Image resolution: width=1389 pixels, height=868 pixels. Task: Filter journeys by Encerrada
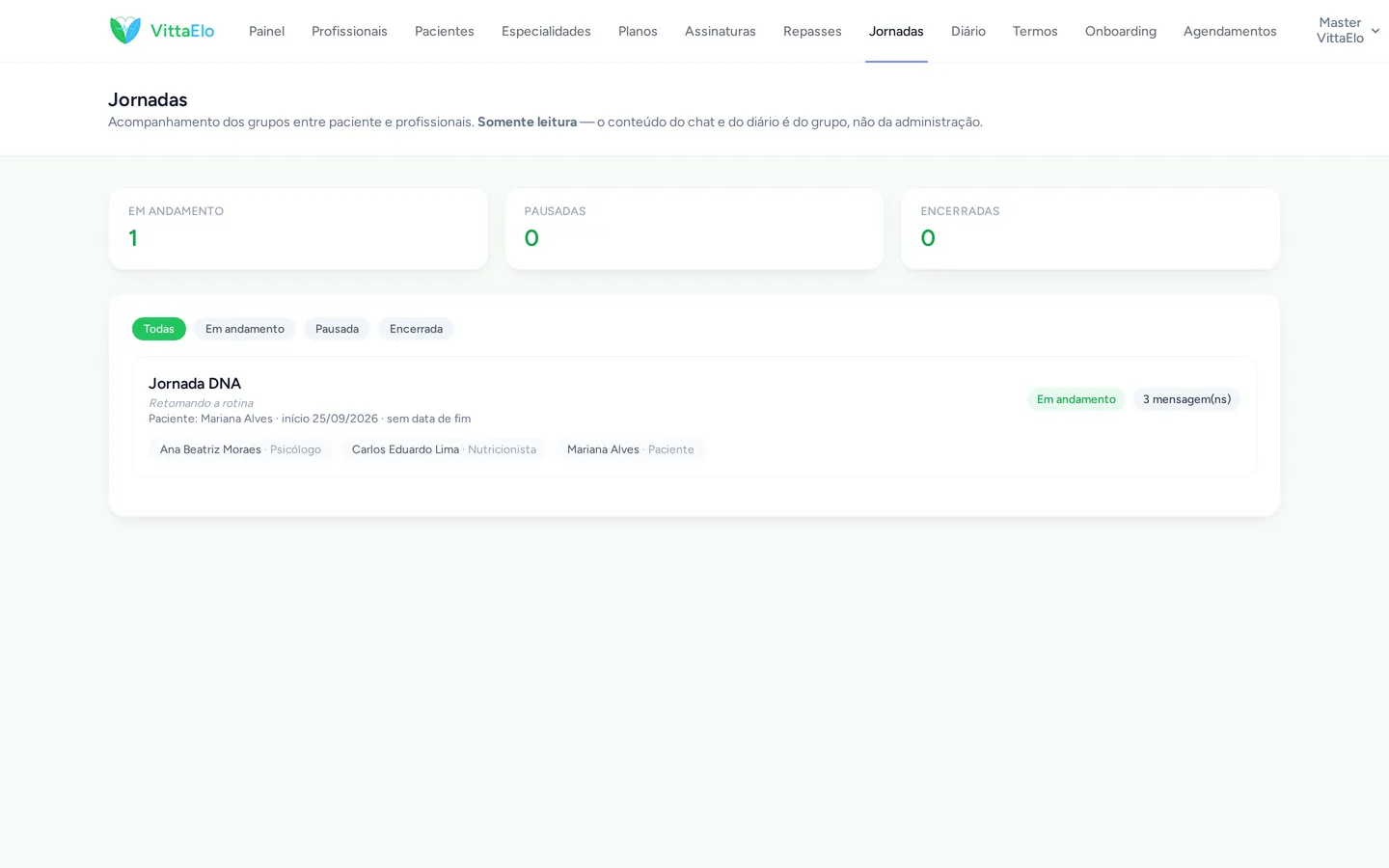click(416, 329)
